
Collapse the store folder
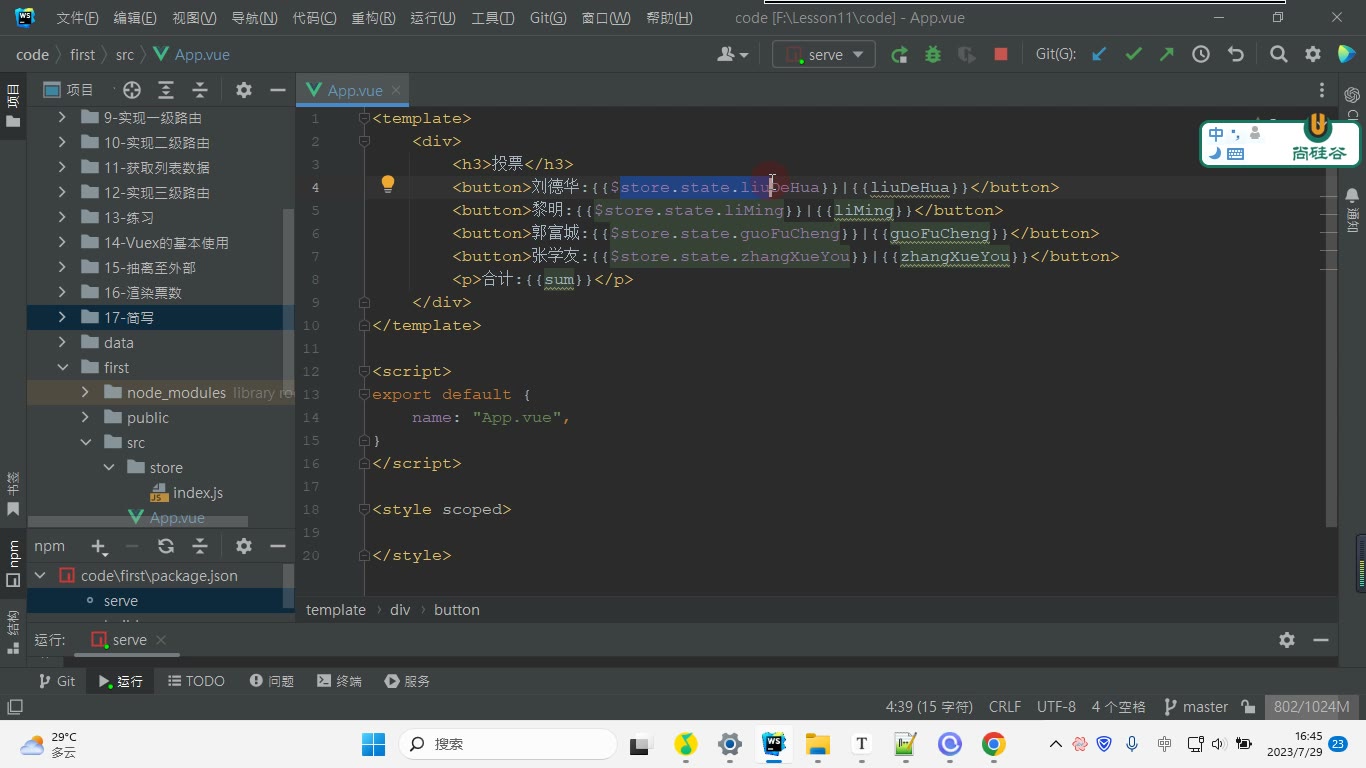[108, 467]
